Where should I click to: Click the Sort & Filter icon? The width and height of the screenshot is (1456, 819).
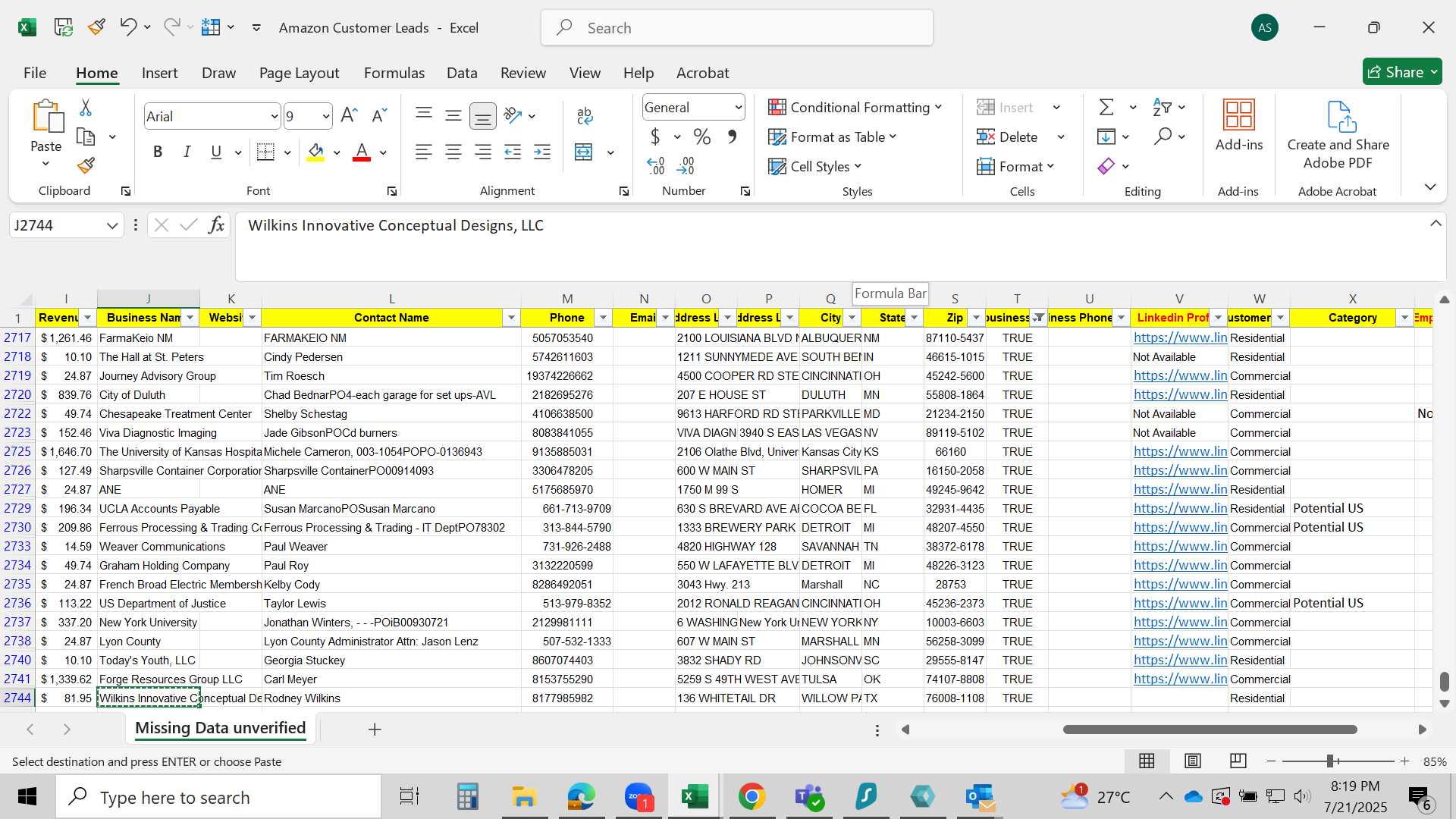pos(1162,107)
